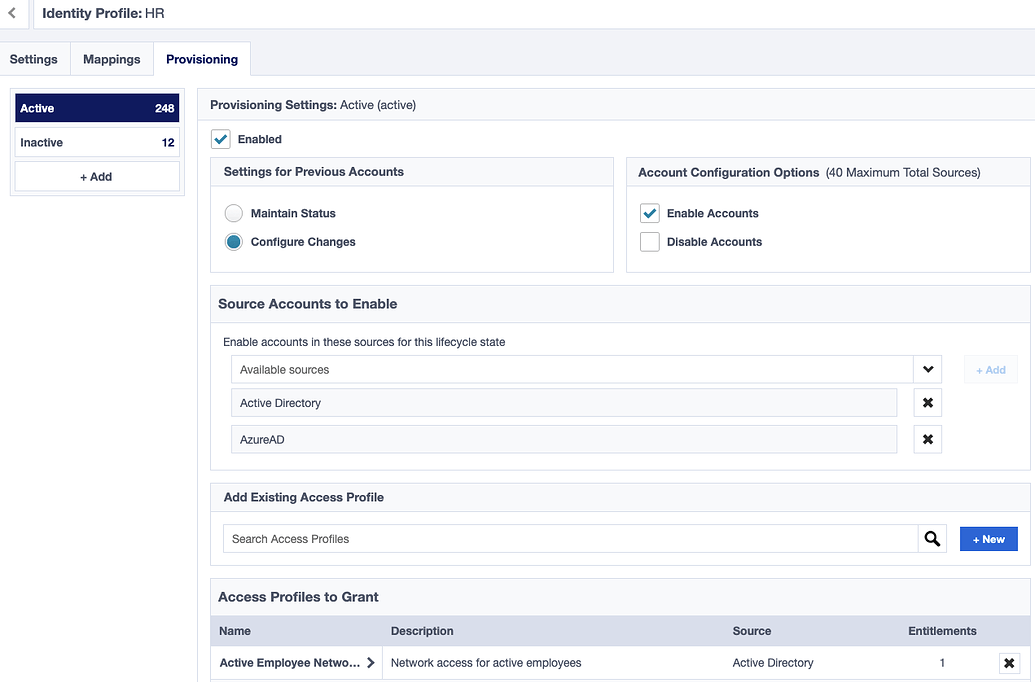Click + Add to create a new lifecycle state

coord(96,176)
